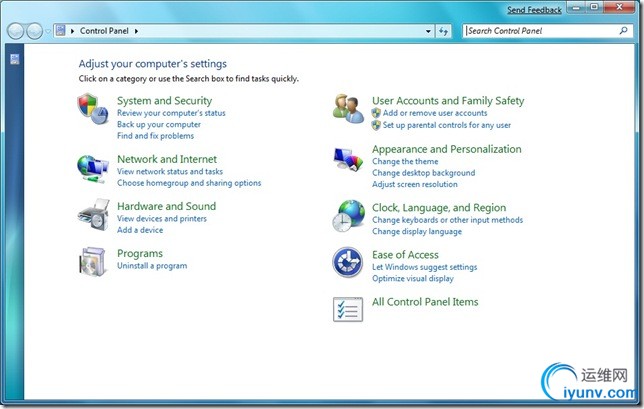This screenshot has height=409, width=644.
Task: Click Let Windows suggest settings
Action: (425, 267)
